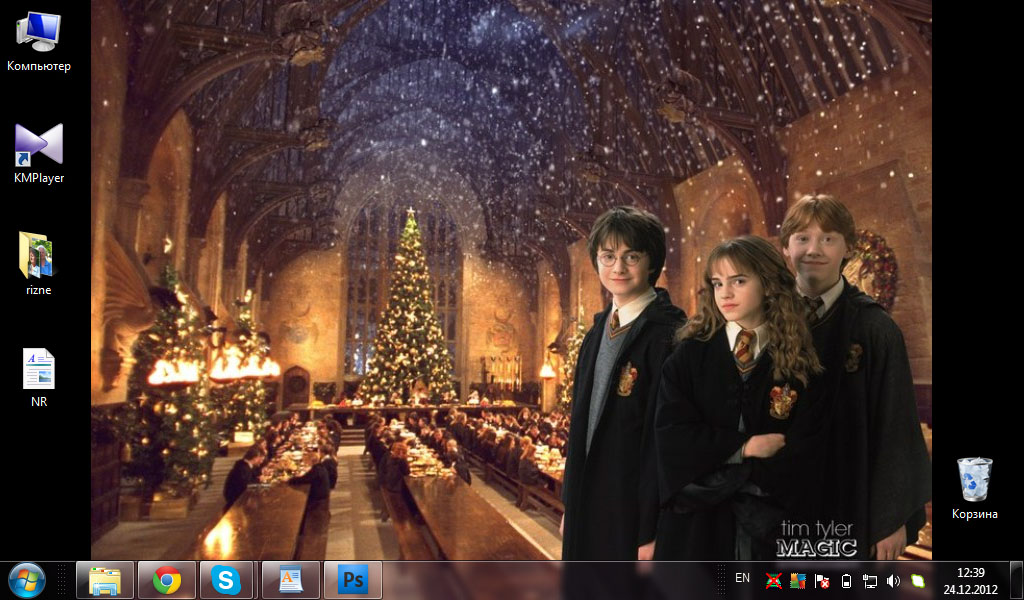Screen dimensions: 1024x600
Task: Select the rizne folder on desktop
Action: tap(39, 264)
